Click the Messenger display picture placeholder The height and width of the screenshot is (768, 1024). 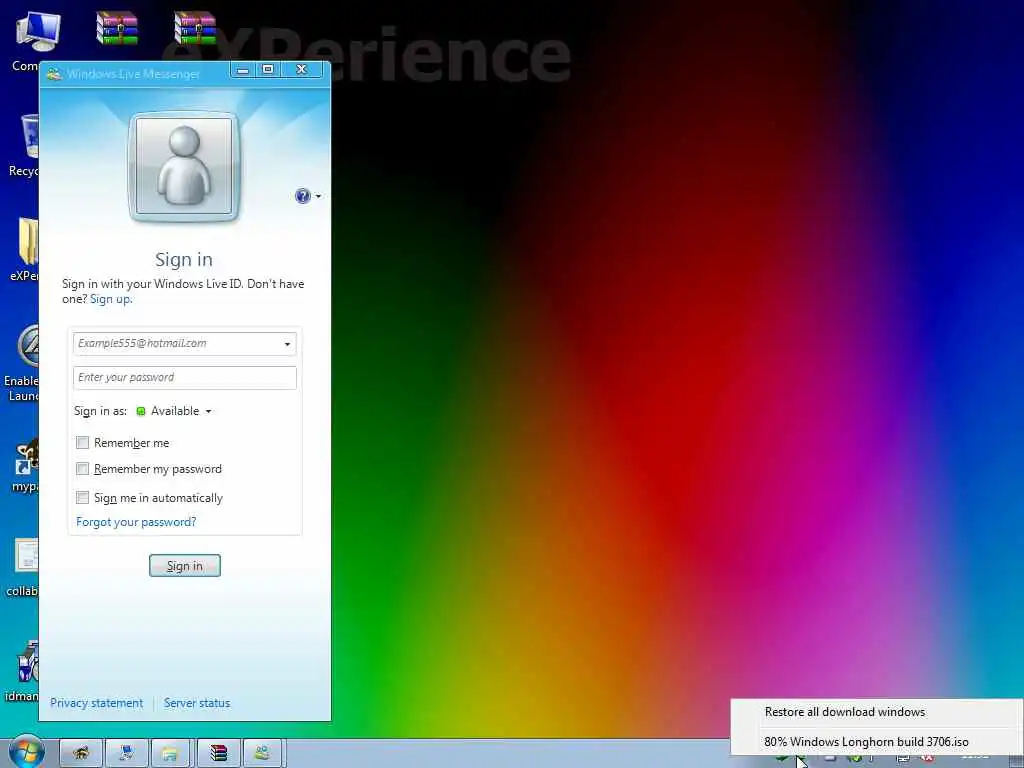[x=184, y=167]
